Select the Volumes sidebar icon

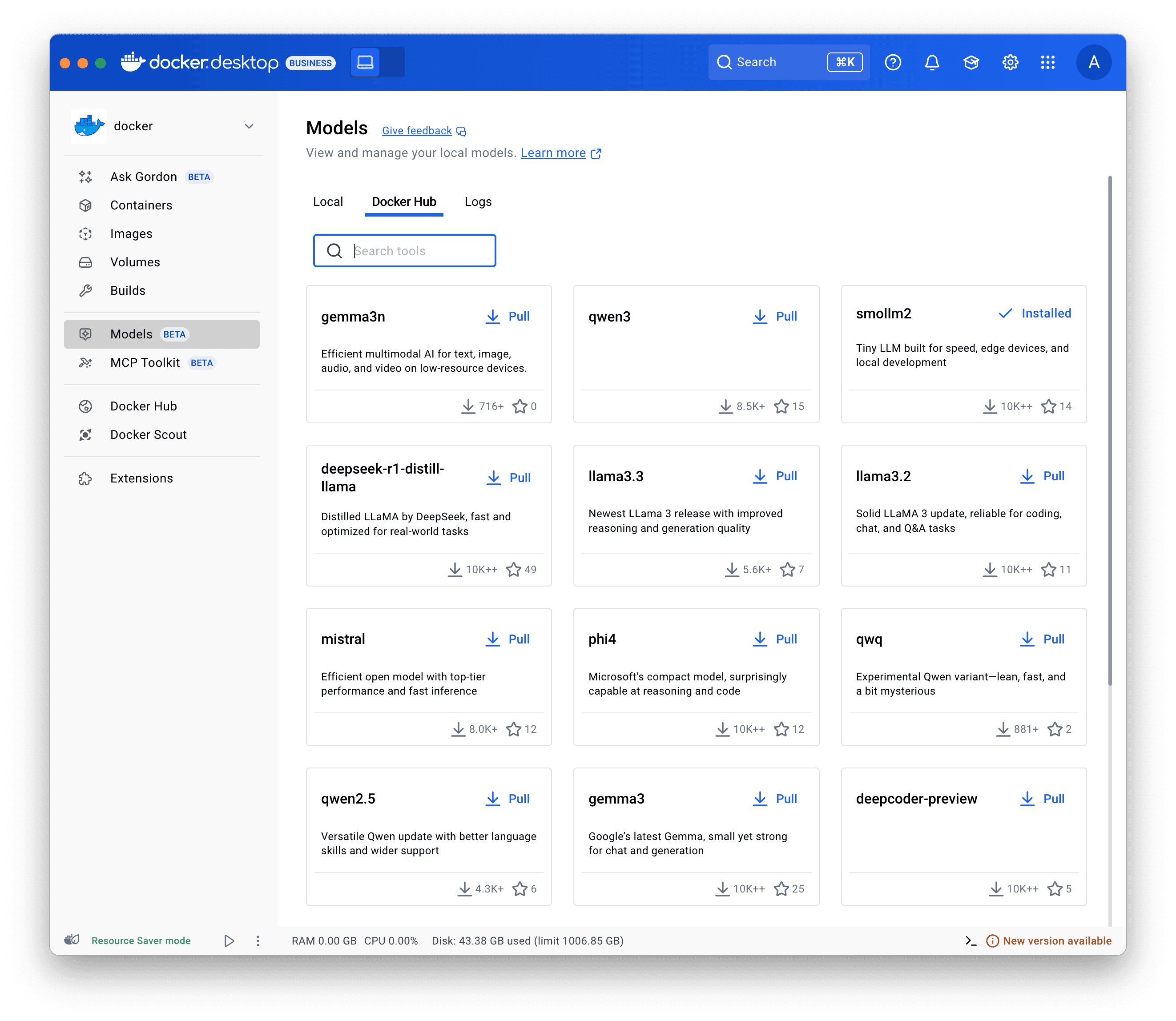(85, 262)
